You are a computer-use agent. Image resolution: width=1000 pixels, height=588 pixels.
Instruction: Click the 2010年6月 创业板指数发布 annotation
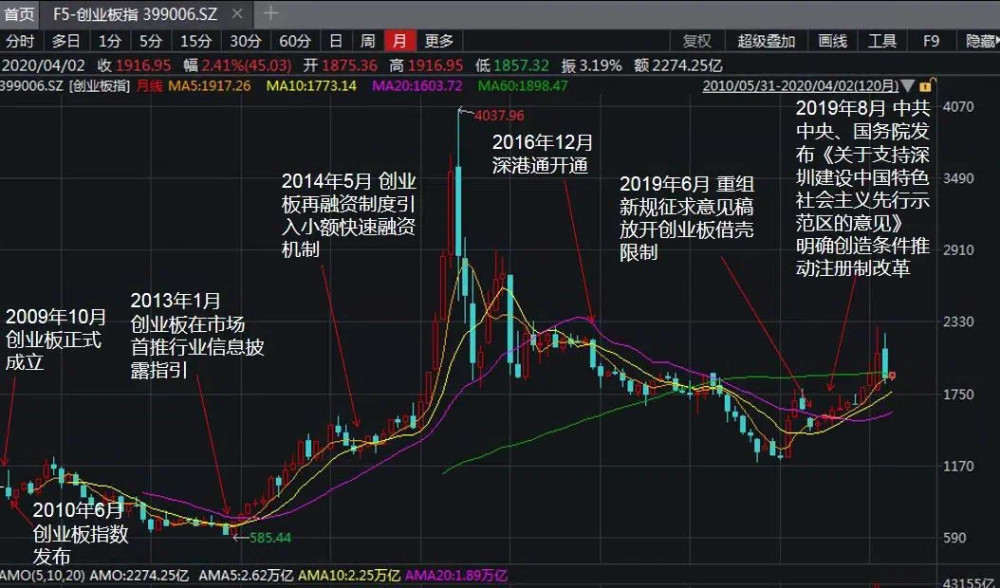tap(80, 533)
